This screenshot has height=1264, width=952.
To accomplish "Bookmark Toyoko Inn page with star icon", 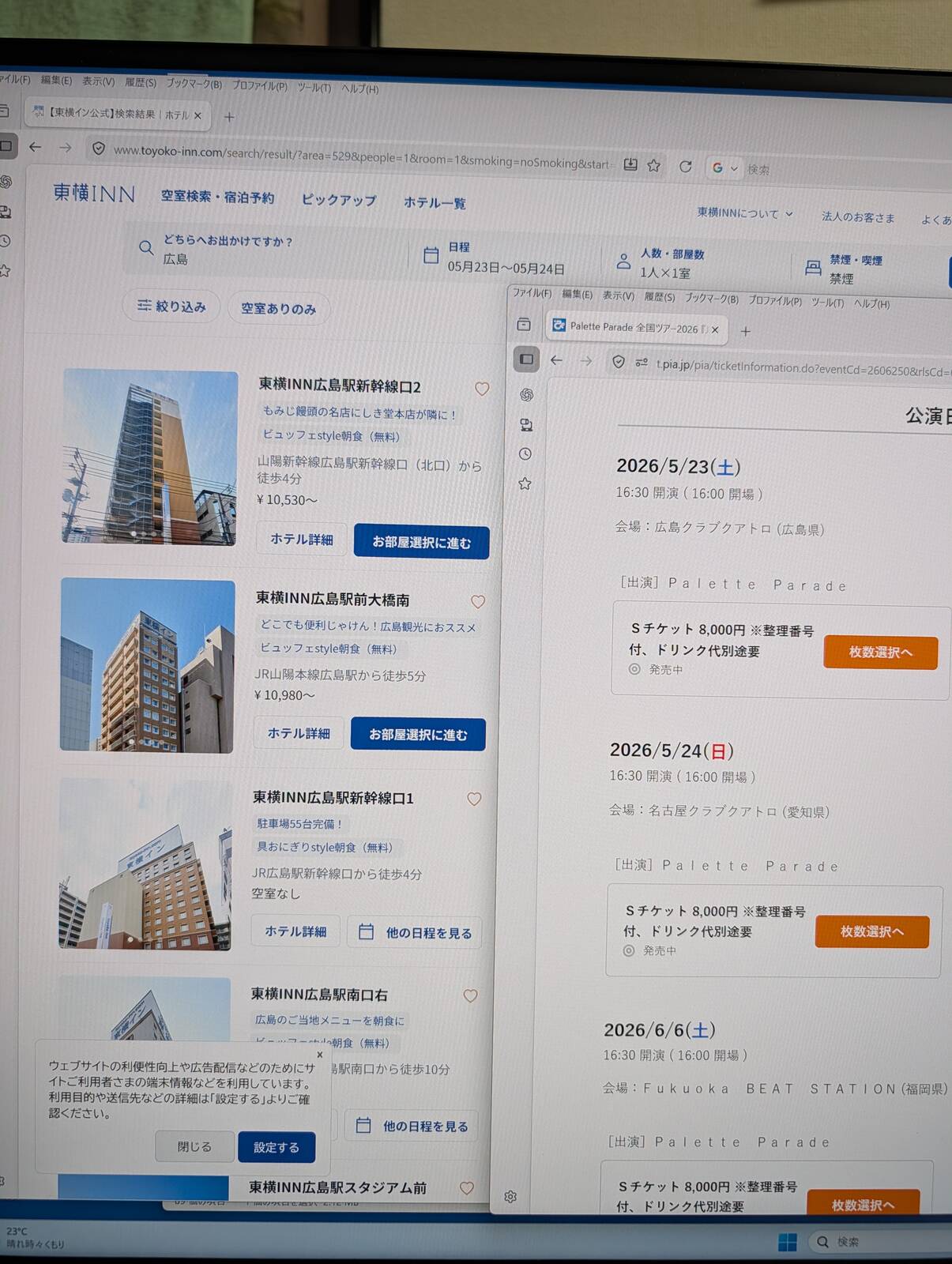I will coord(654,165).
